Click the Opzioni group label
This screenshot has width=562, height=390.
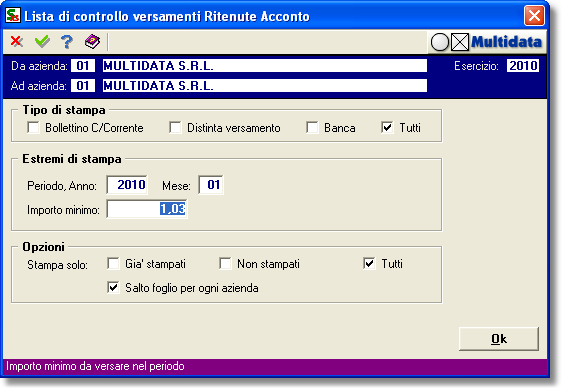(43, 247)
